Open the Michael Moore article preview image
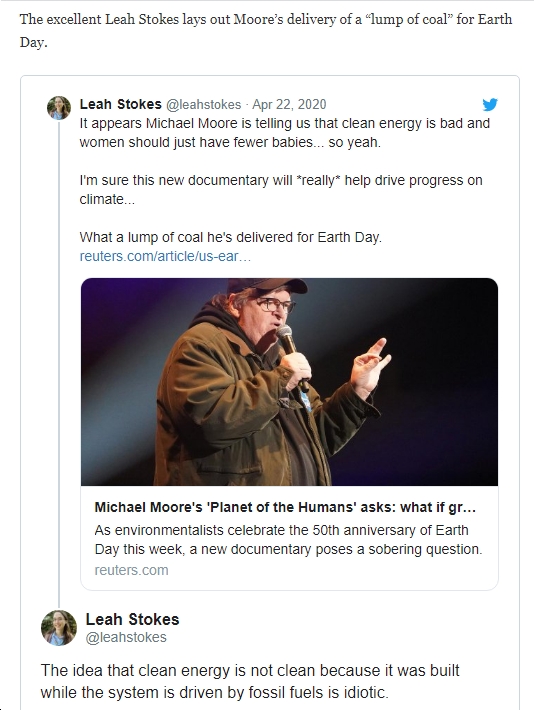534x710 pixels. pyautogui.click(x=289, y=382)
